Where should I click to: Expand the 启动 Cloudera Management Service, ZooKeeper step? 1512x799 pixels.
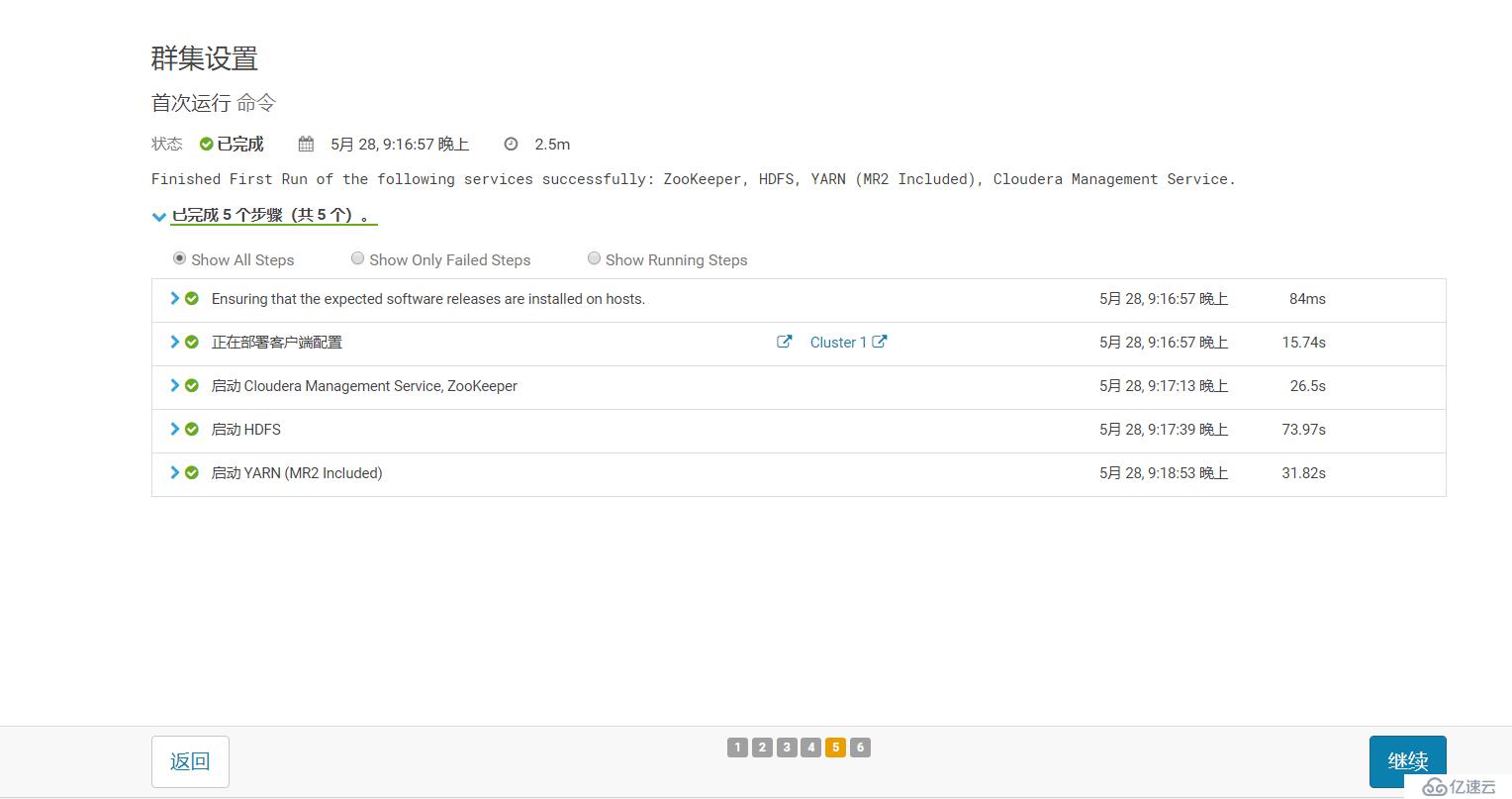pyautogui.click(x=174, y=385)
